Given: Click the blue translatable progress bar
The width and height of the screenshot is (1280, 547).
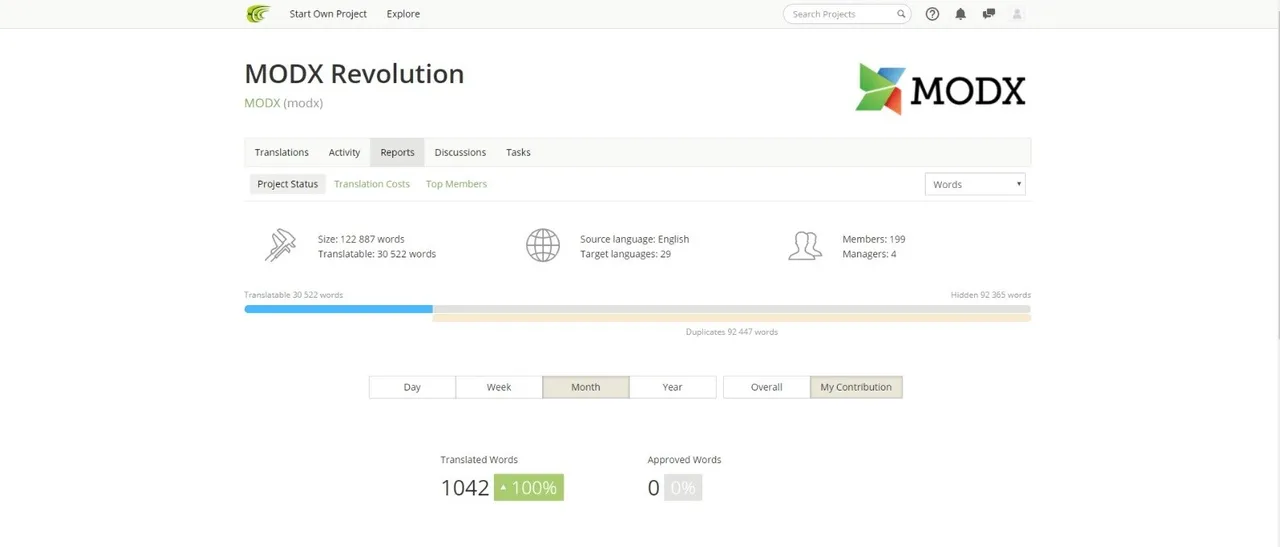Looking at the screenshot, I should point(338,309).
